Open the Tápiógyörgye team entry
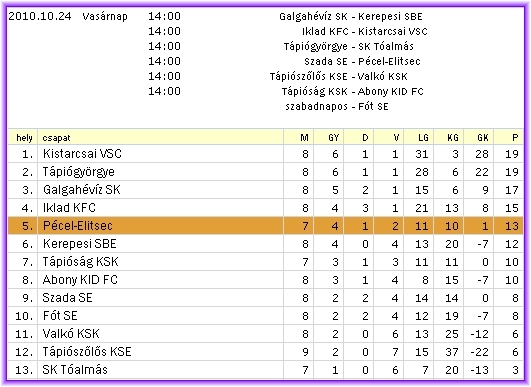Image resolution: width=531 pixels, height=387 pixels. click(78, 172)
